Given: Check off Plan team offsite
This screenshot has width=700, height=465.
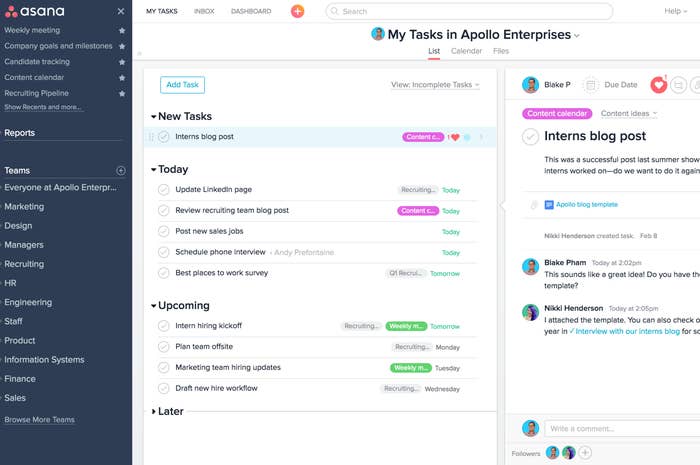Looking at the screenshot, I should [163, 347].
